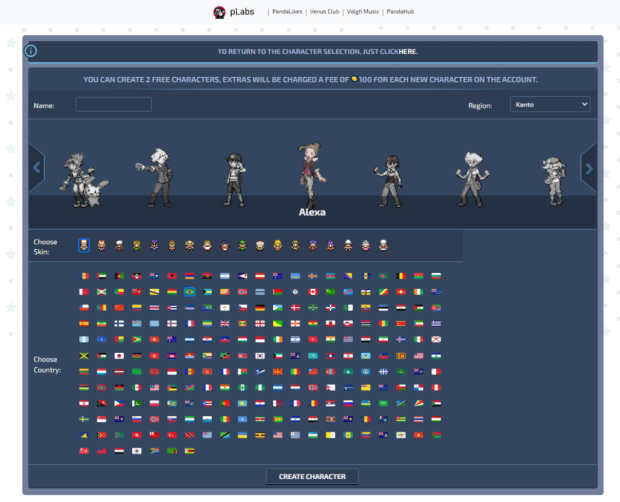Select the Jamaica flag
This screenshot has width=620, height=502.
pyautogui.click(x=84, y=356)
